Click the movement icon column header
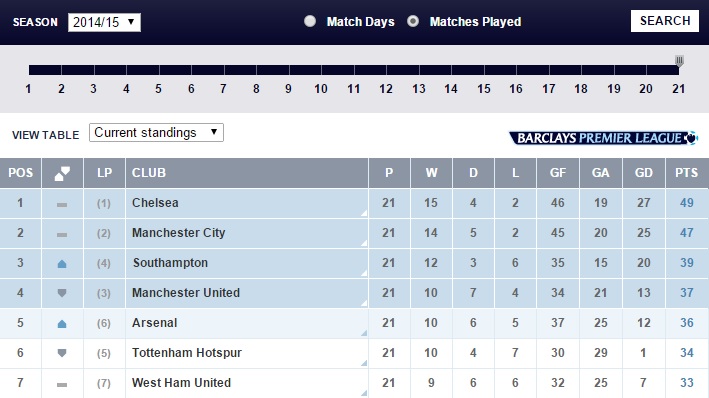 (62, 173)
